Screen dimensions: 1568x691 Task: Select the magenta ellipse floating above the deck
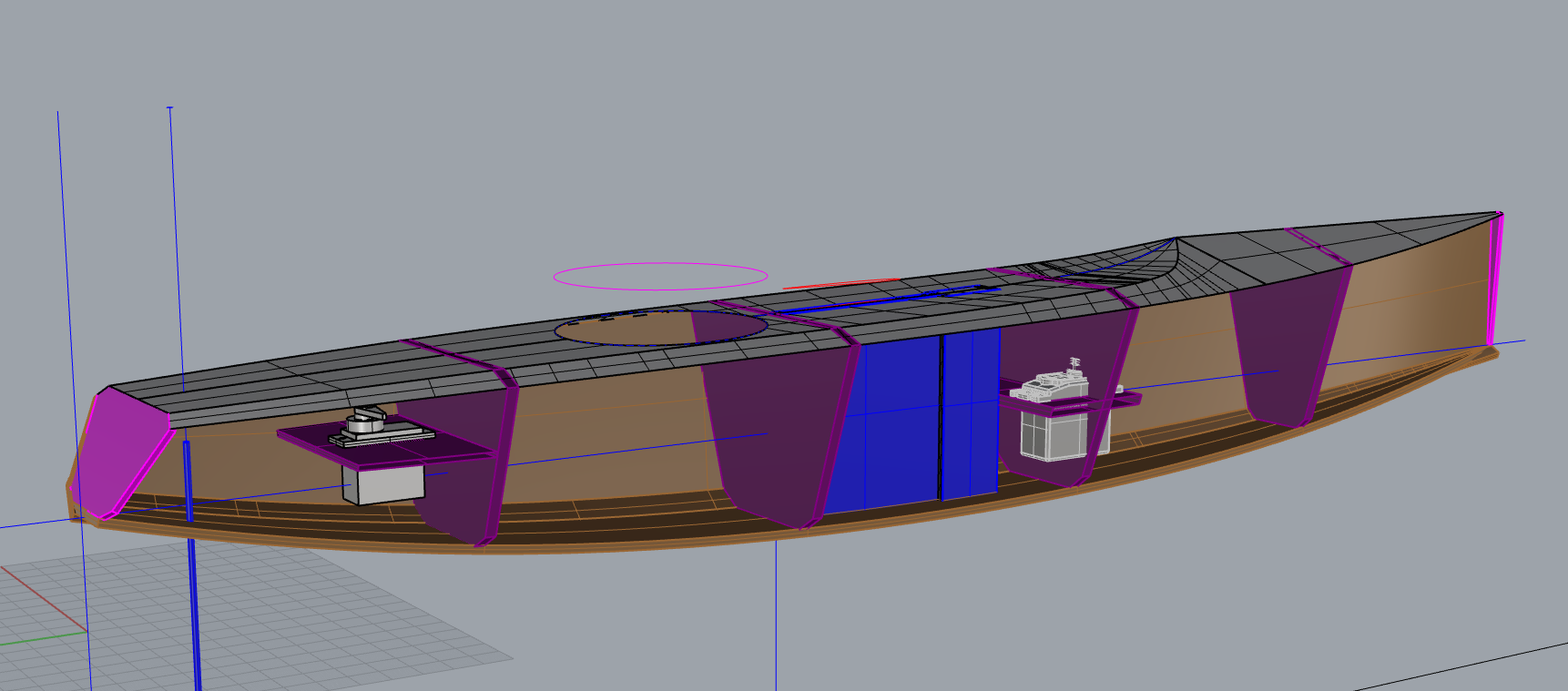click(x=660, y=264)
